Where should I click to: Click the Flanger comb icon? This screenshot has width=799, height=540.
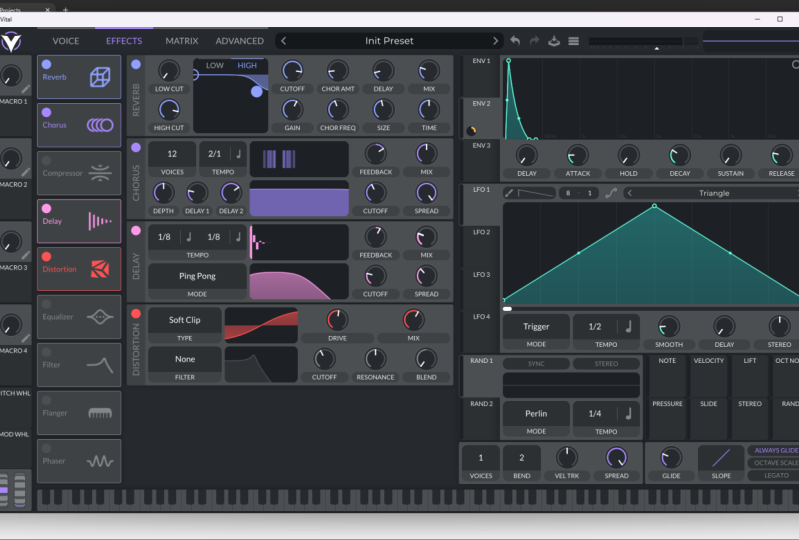pos(100,413)
